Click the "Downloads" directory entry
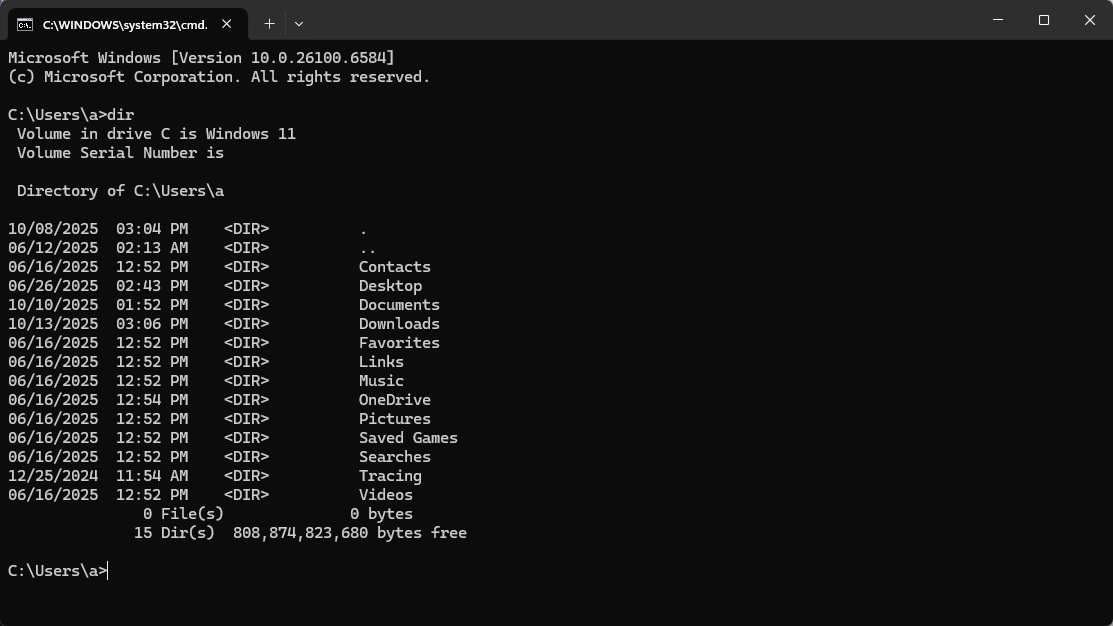Image resolution: width=1113 pixels, height=626 pixels. [x=398, y=323]
